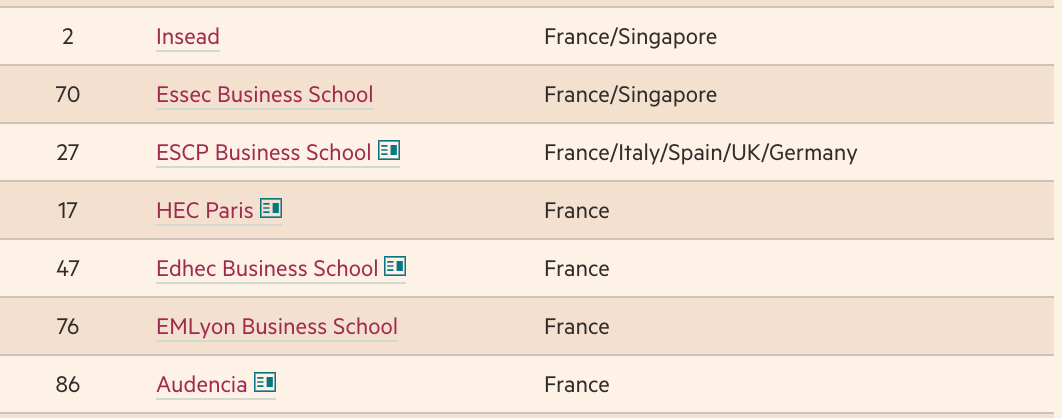Viewport: 1062px width, 418px height.
Task: Follow the ESCP Business School link
Action: tap(263, 153)
